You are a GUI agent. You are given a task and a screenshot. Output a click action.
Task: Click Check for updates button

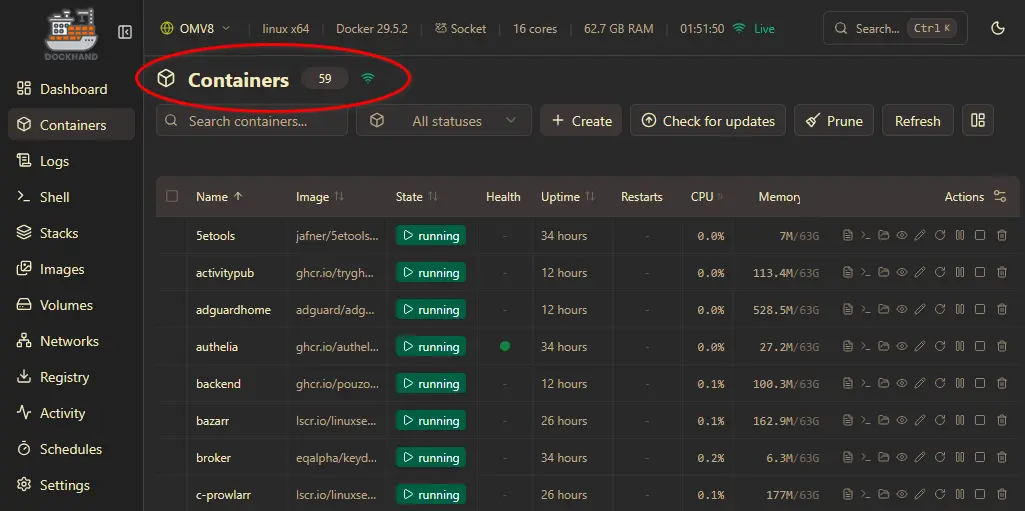point(708,120)
